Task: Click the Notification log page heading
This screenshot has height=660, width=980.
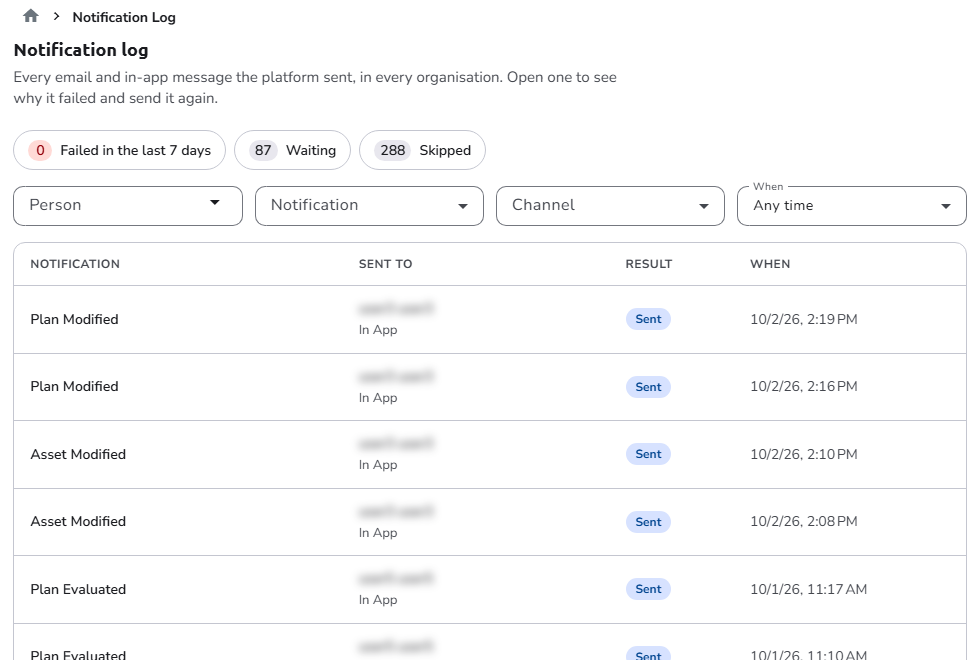Action: click(81, 50)
